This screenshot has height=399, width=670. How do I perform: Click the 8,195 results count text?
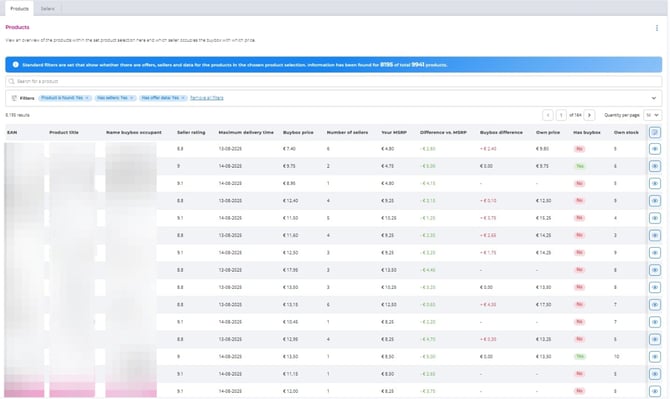point(18,115)
